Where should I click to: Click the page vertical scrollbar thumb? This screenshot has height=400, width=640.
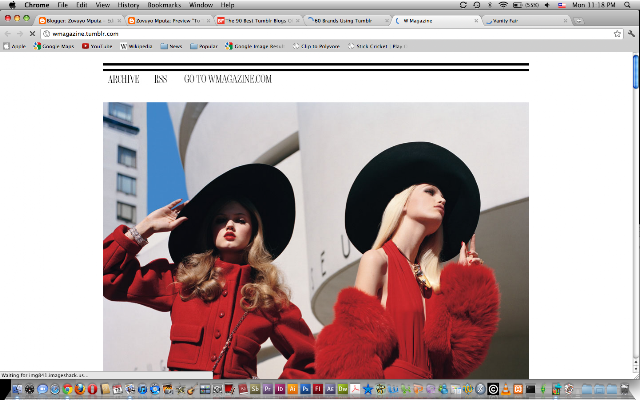(636, 71)
